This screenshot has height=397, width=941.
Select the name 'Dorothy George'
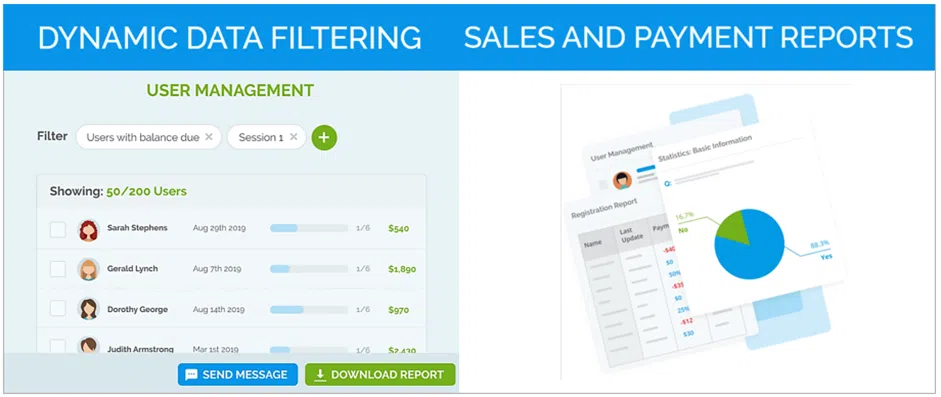(x=137, y=309)
